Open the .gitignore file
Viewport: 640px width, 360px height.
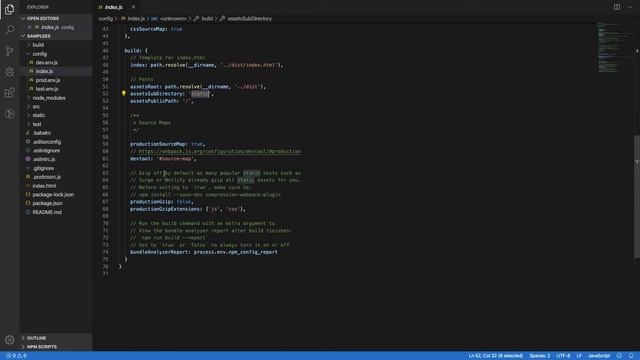tap(43, 168)
